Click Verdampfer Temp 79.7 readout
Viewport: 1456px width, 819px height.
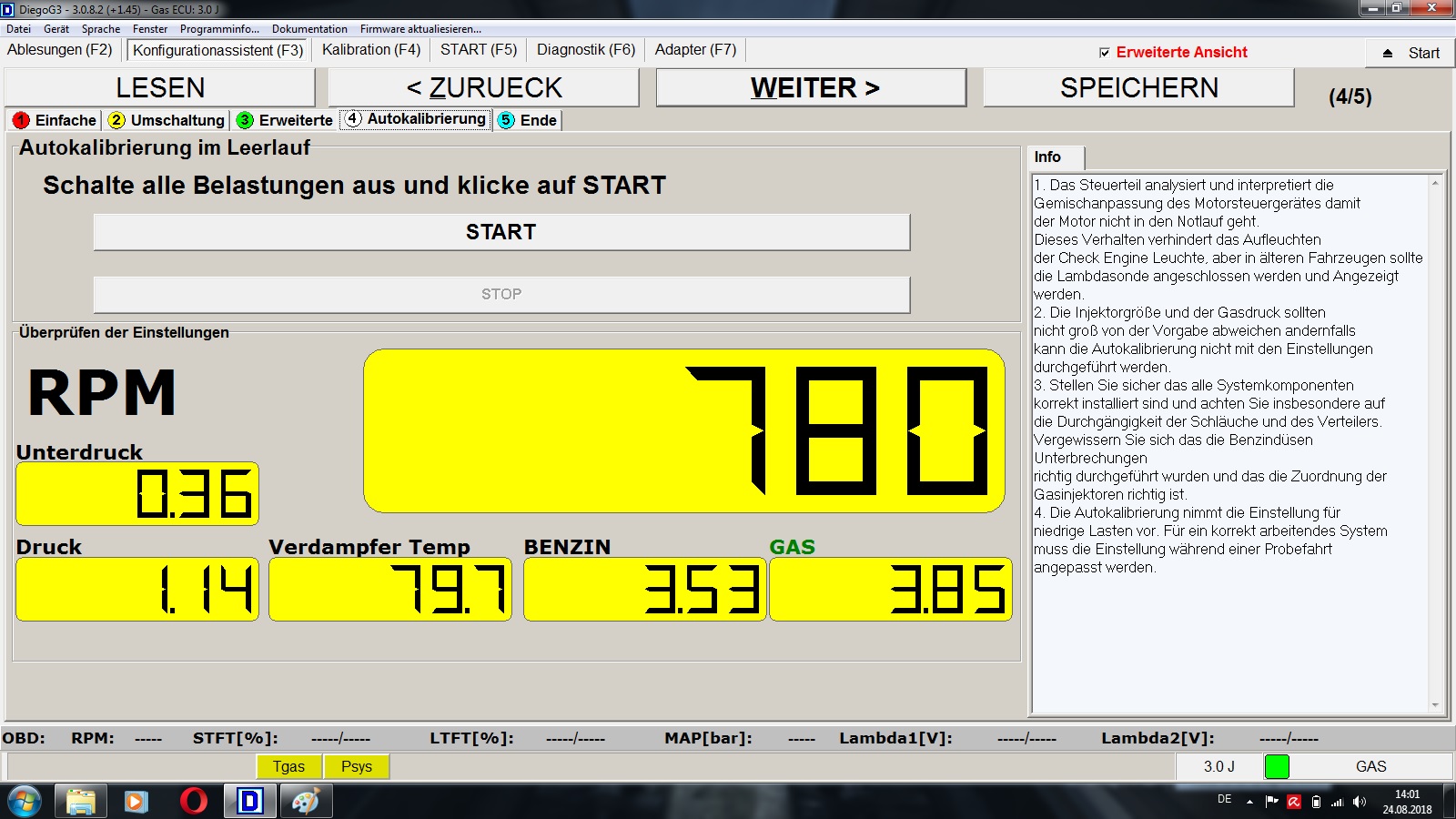point(390,590)
